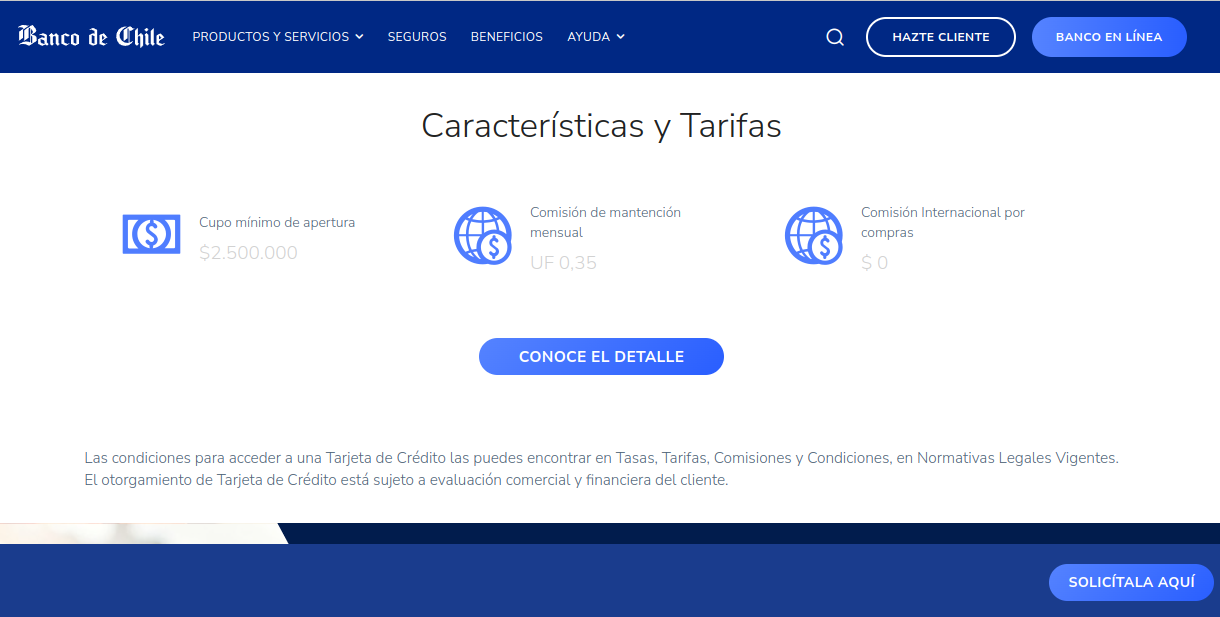Click the Solicítala Aquí button
This screenshot has width=1220, height=617.
(x=1131, y=582)
